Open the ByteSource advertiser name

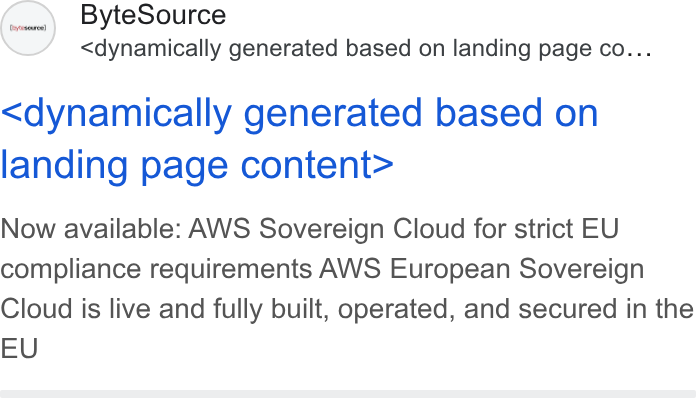(153, 15)
